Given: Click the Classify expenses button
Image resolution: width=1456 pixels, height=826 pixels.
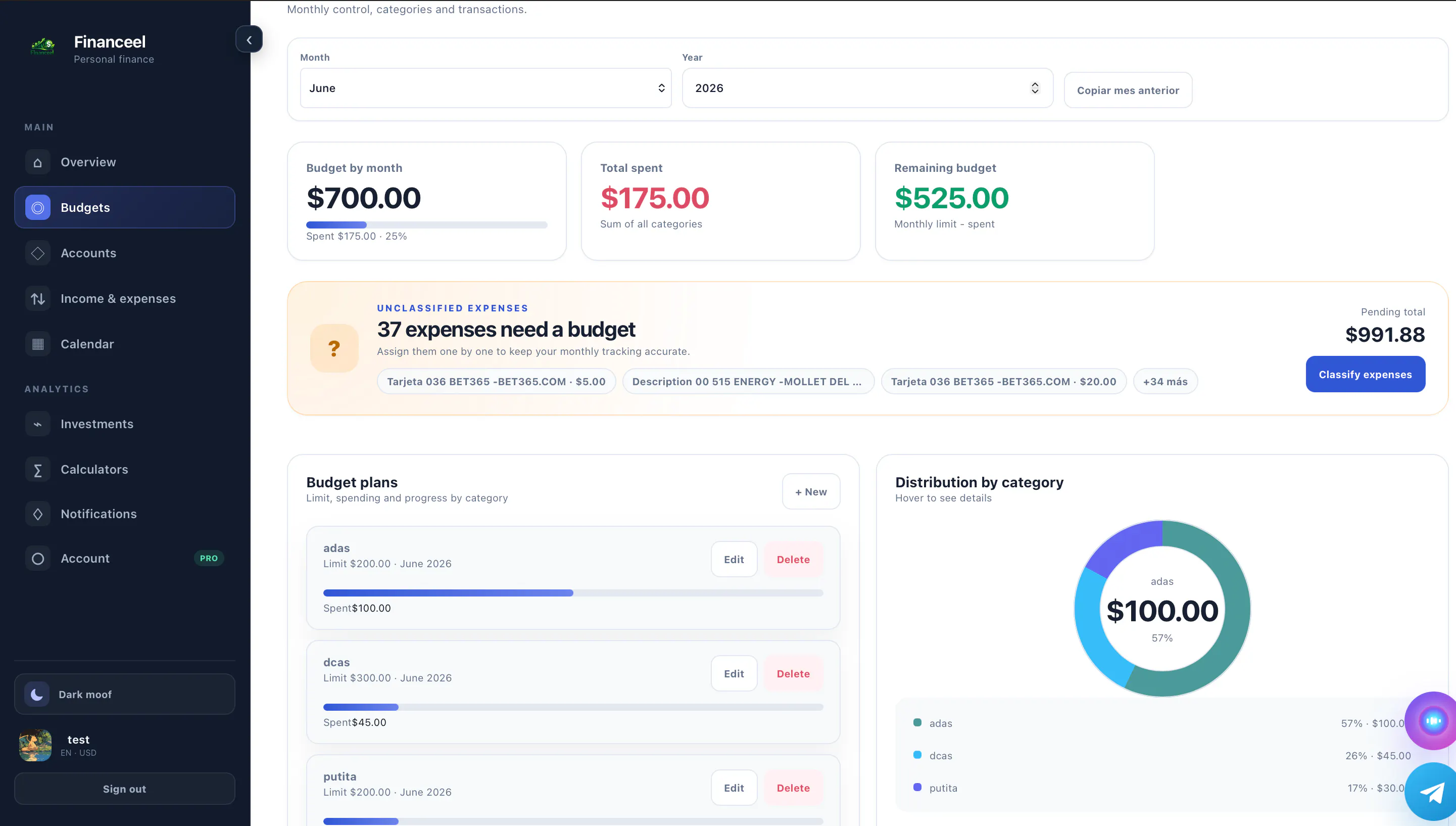Looking at the screenshot, I should [x=1365, y=375].
